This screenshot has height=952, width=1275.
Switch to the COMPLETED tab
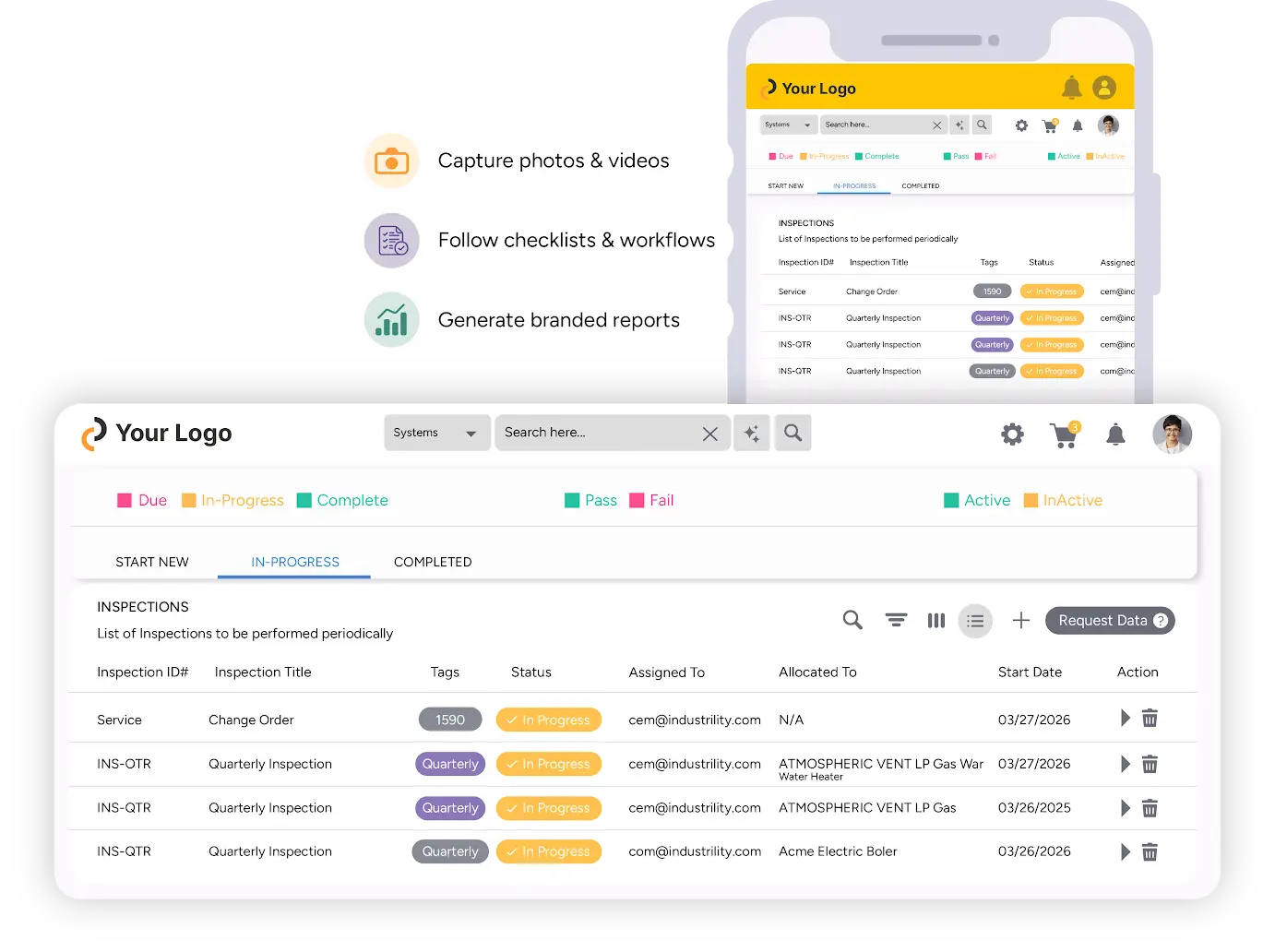(433, 562)
